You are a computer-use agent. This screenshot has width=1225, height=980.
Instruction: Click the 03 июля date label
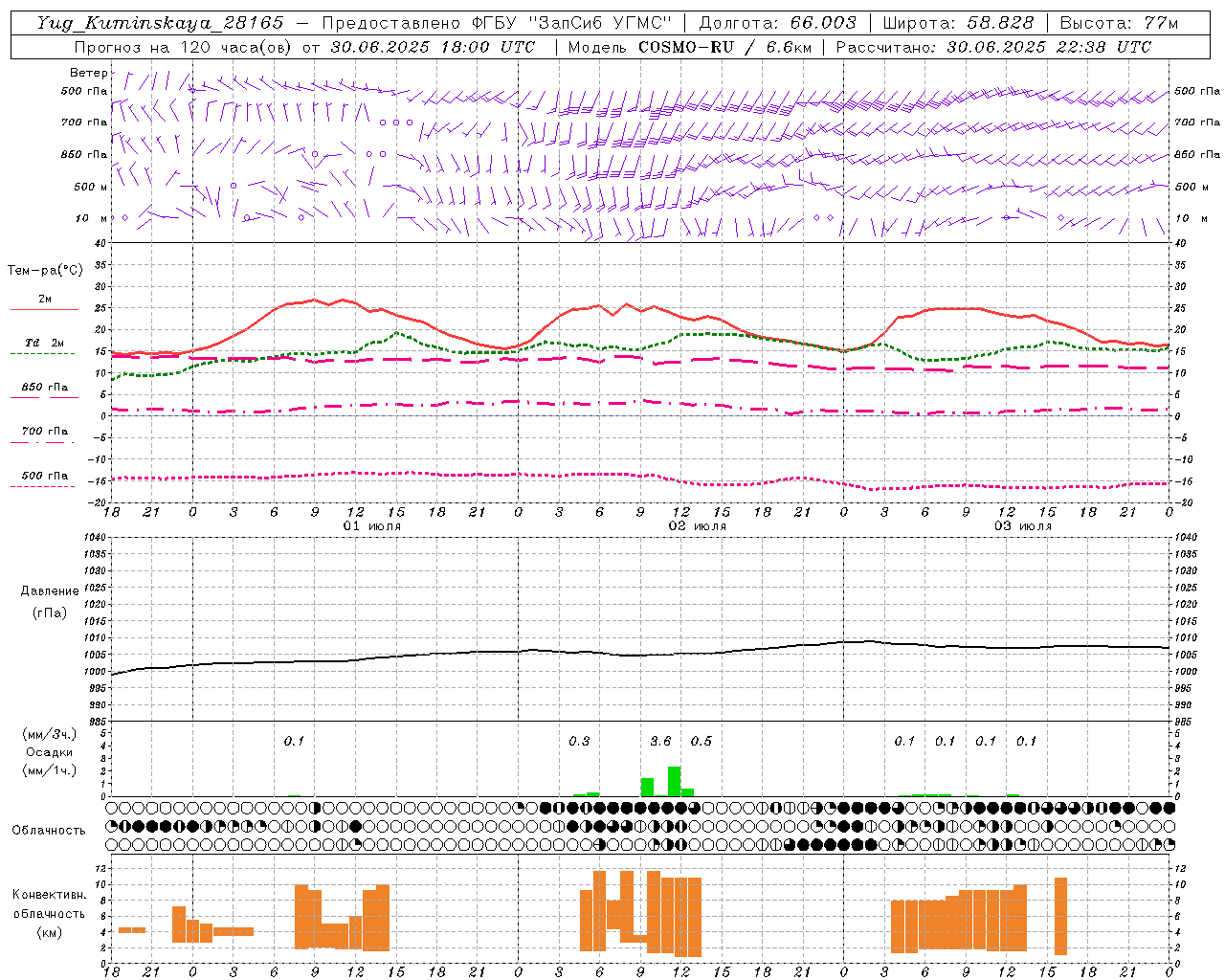(x=1023, y=526)
